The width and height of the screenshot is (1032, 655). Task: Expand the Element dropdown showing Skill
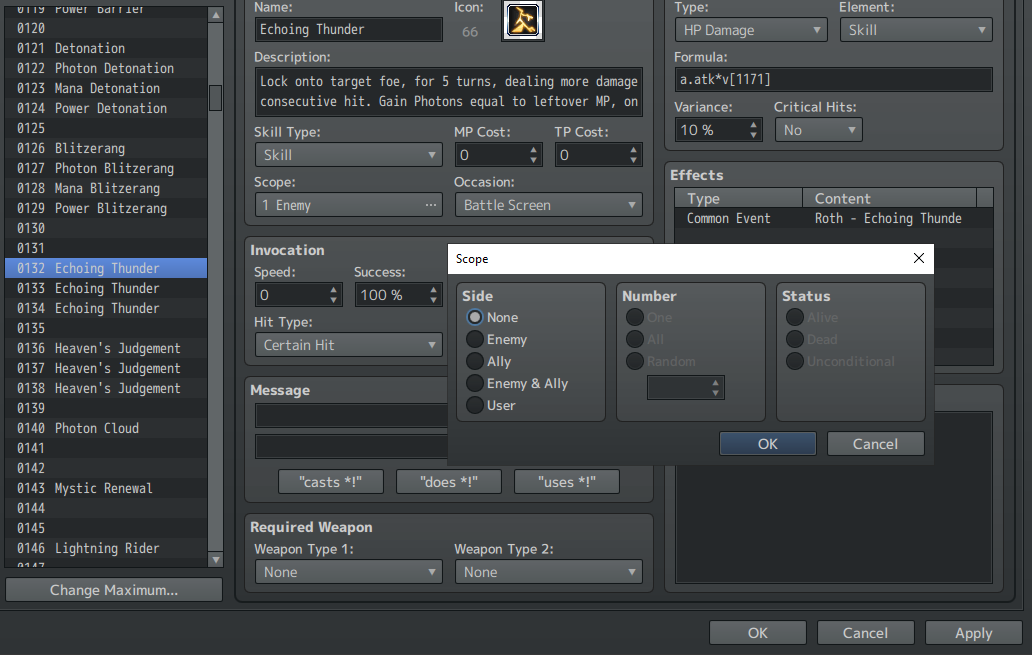pyautogui.click(x=916, y=30)
